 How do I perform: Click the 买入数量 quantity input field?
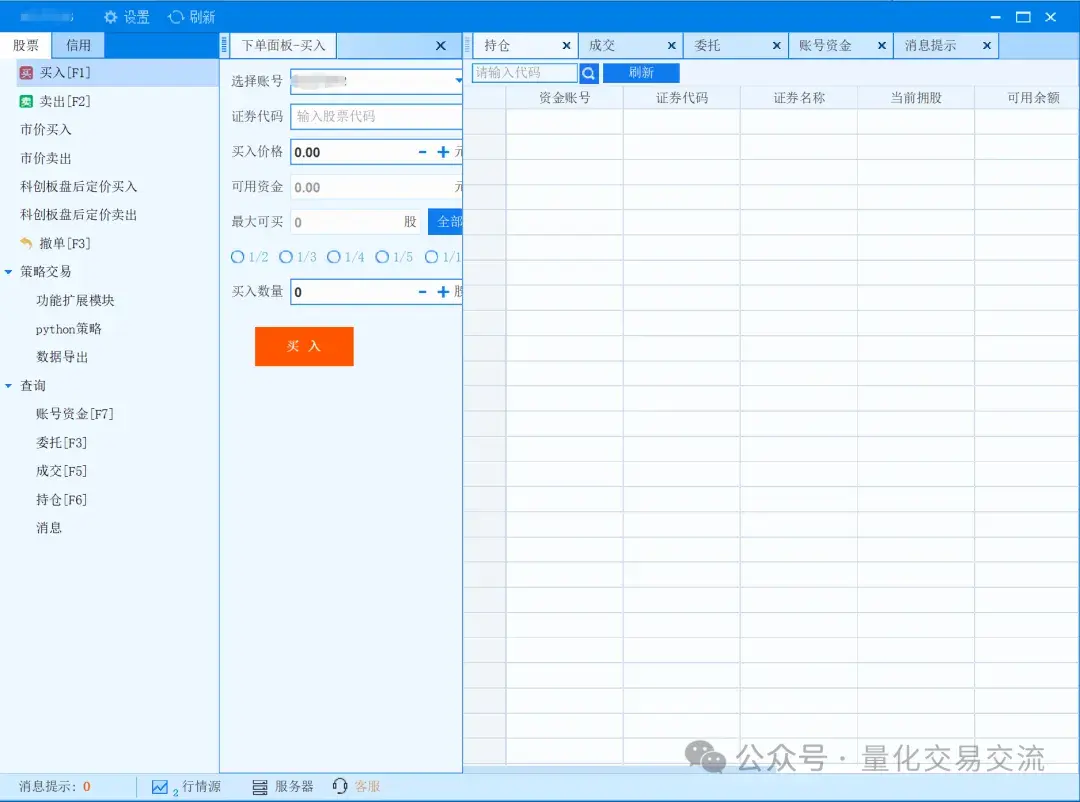pos(353,292)
